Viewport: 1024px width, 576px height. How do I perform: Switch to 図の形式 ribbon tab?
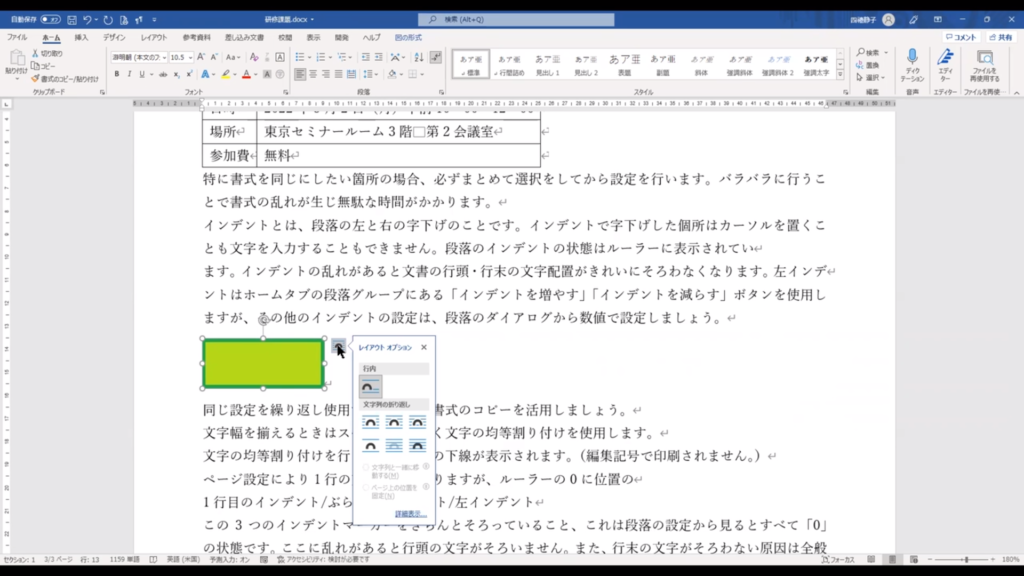pos(408,37)
